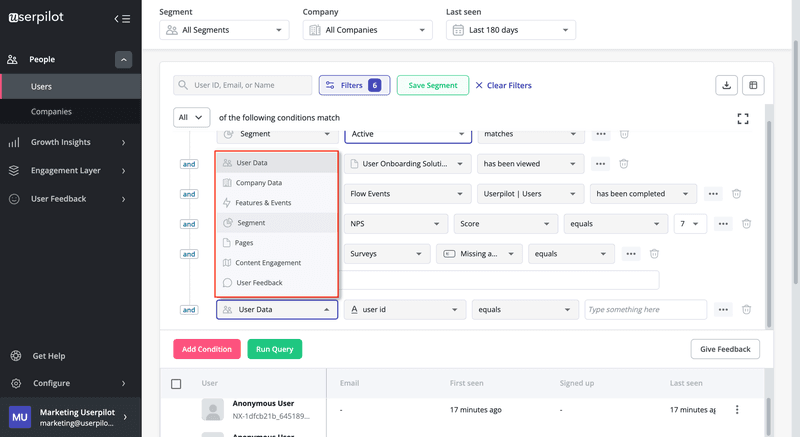Screen dimensions: 800x437
Task: Click the Save Segment button
Action: point(433,85)
